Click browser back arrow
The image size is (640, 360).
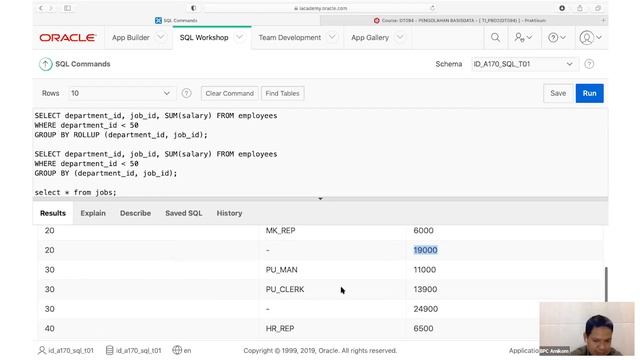pos(41,8)
